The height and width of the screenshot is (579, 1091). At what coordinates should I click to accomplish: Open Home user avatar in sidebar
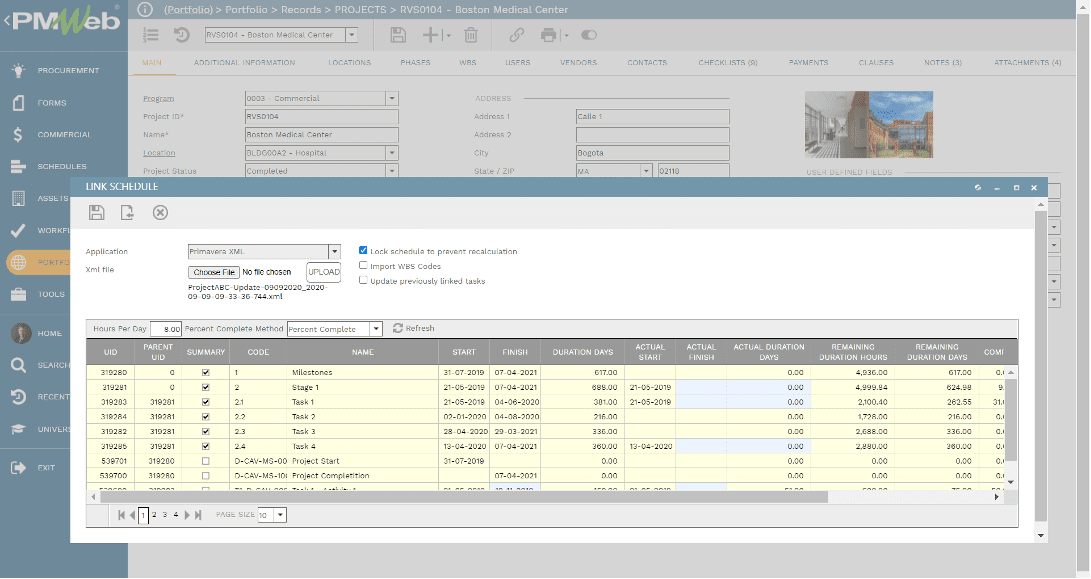[x=21, y=333]
